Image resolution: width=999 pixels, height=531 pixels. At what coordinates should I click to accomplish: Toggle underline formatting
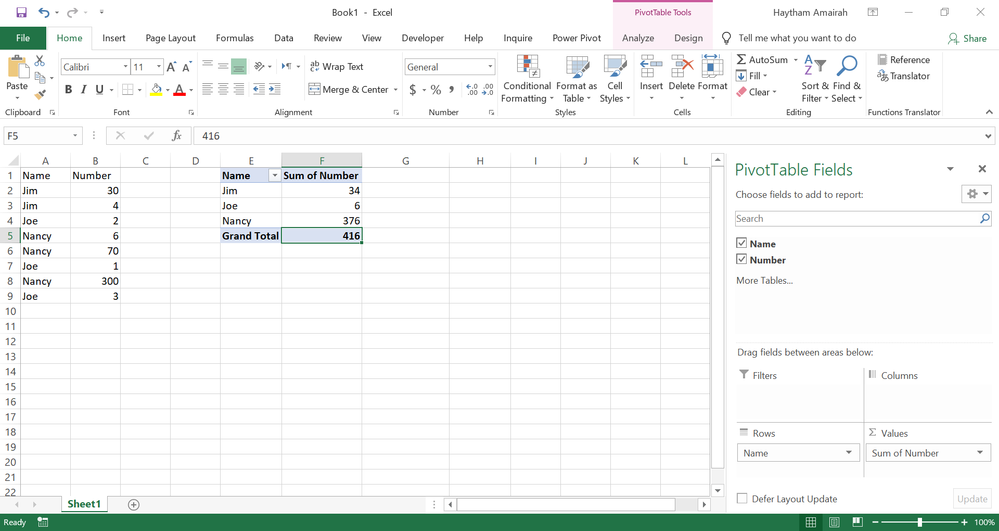(x=99, y=90)
